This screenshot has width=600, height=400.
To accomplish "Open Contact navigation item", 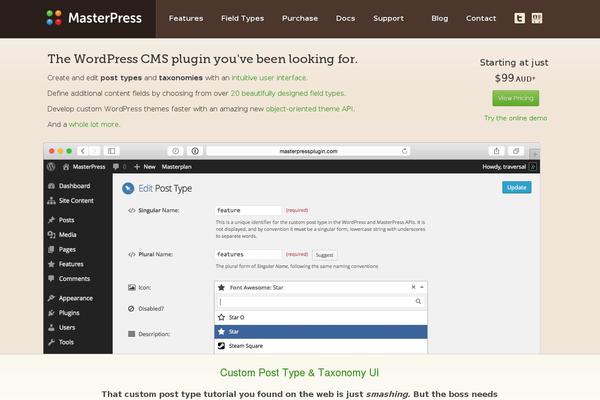I will [x=481, y=18].
